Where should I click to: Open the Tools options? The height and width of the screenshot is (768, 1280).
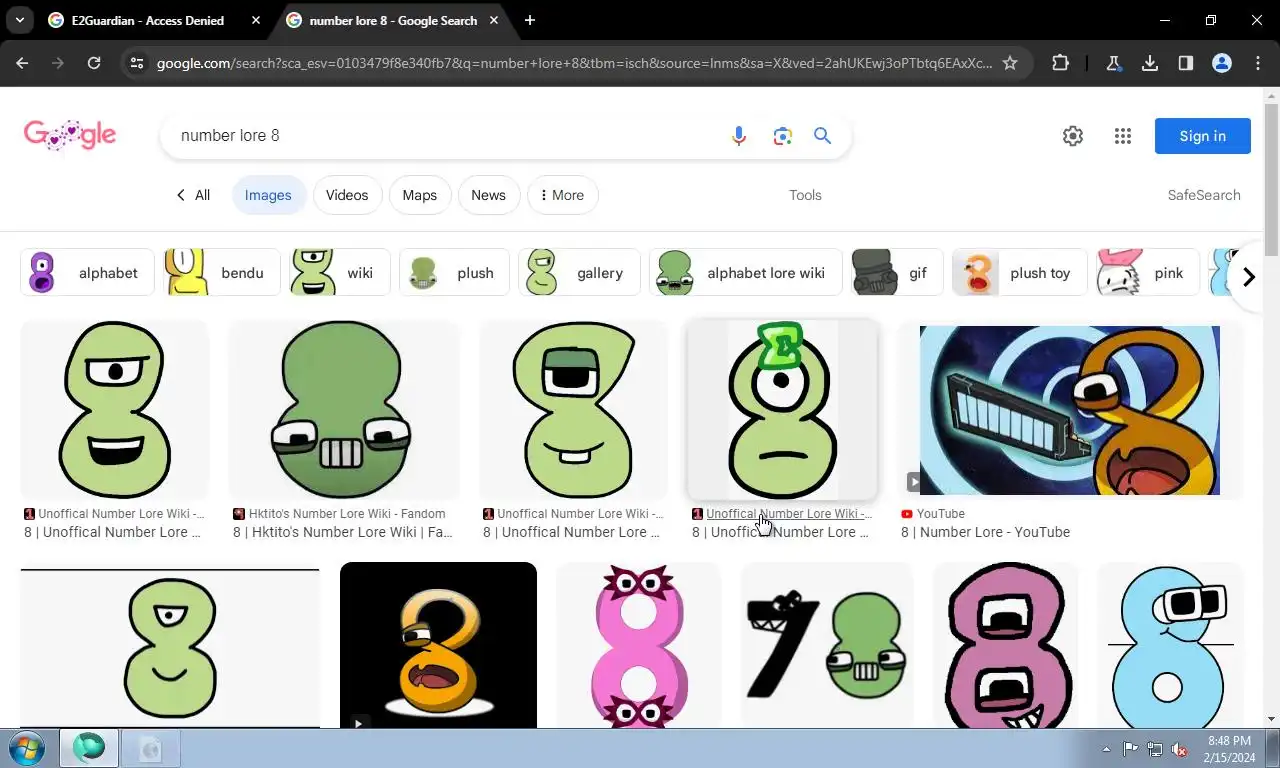[805, 195]
